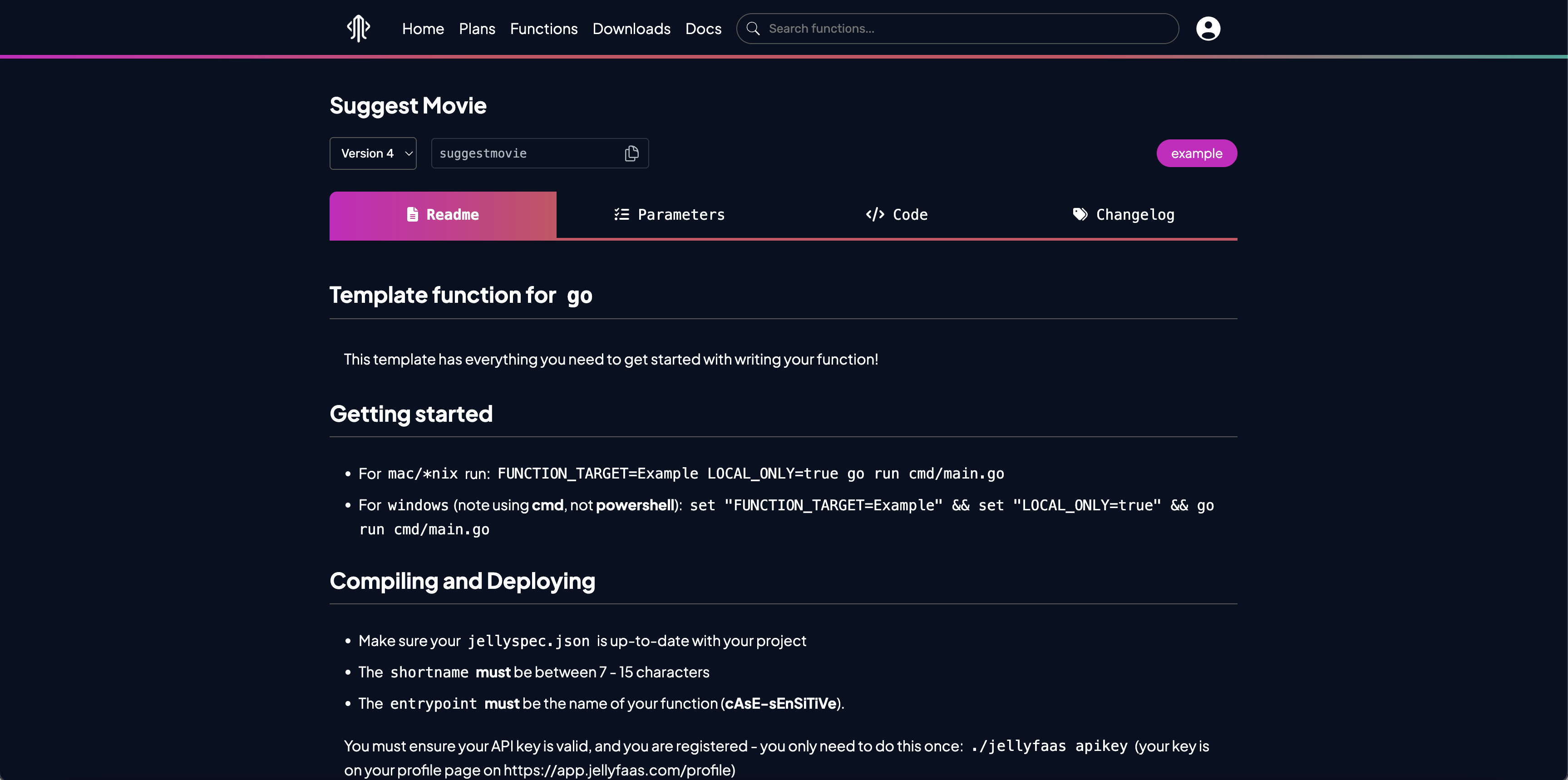Click the Parameters checklist icon

[x=621, y=214]
